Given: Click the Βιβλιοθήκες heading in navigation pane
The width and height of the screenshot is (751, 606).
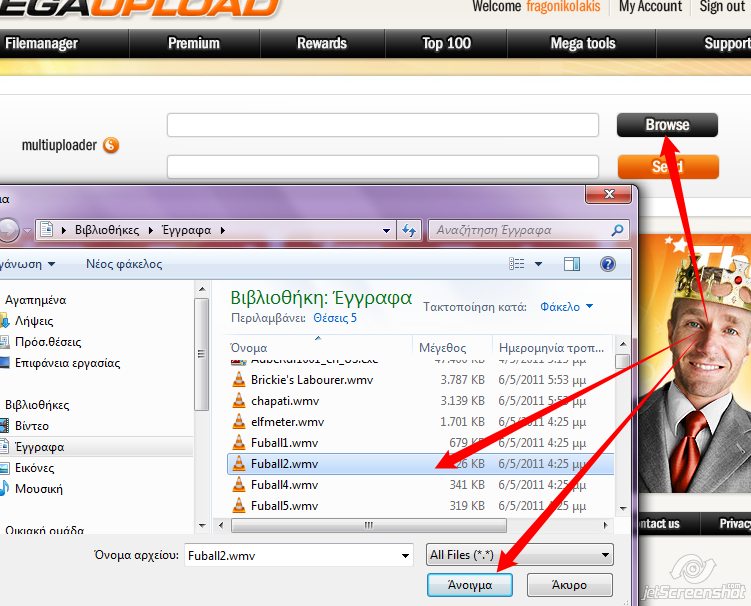Looking at the screenshot, I should 37,405.
